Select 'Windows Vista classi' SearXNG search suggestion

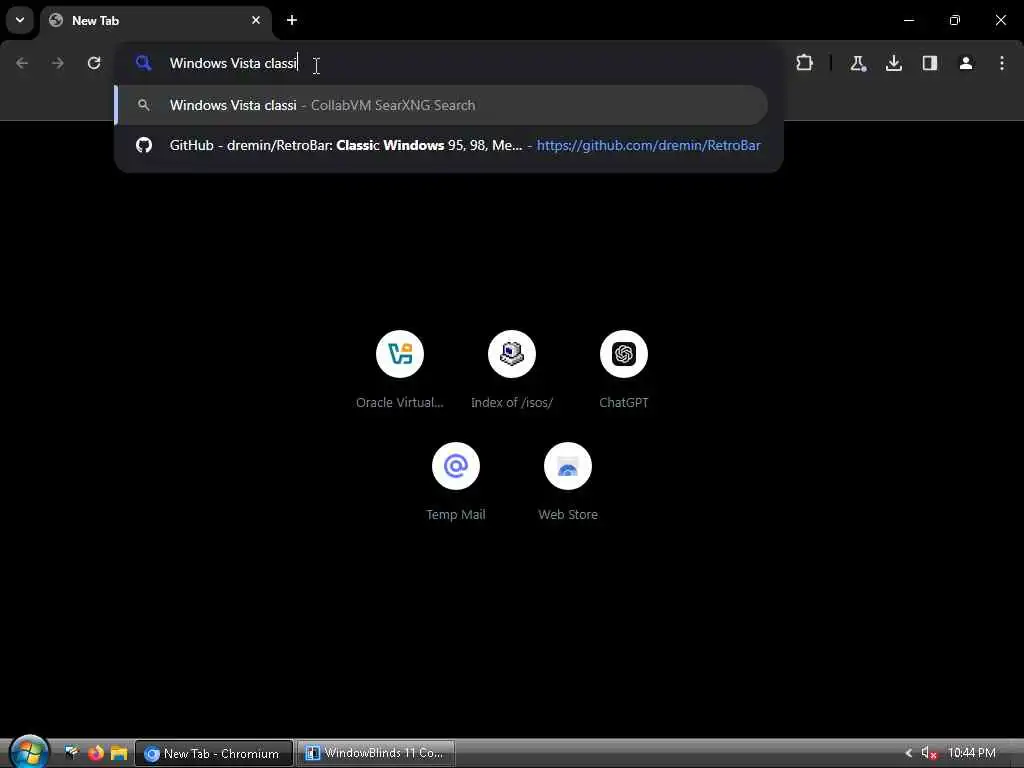[441, 105]
